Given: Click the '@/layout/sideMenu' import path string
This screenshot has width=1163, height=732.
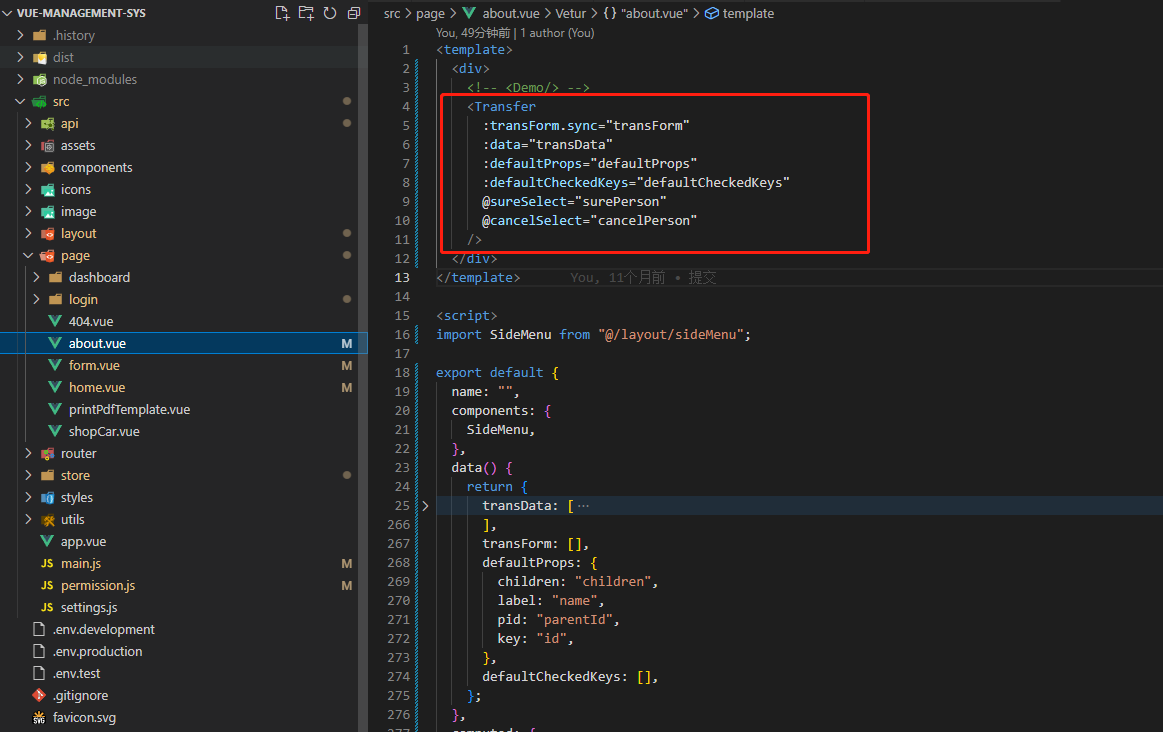Looking at the screenshot, I should click(x=671, y=334).
